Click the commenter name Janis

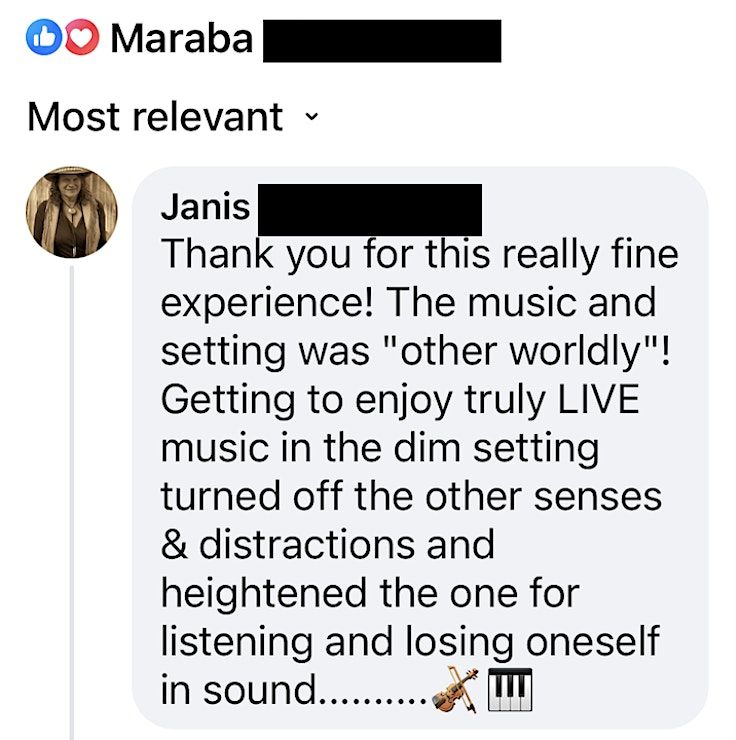click(205, 207)
